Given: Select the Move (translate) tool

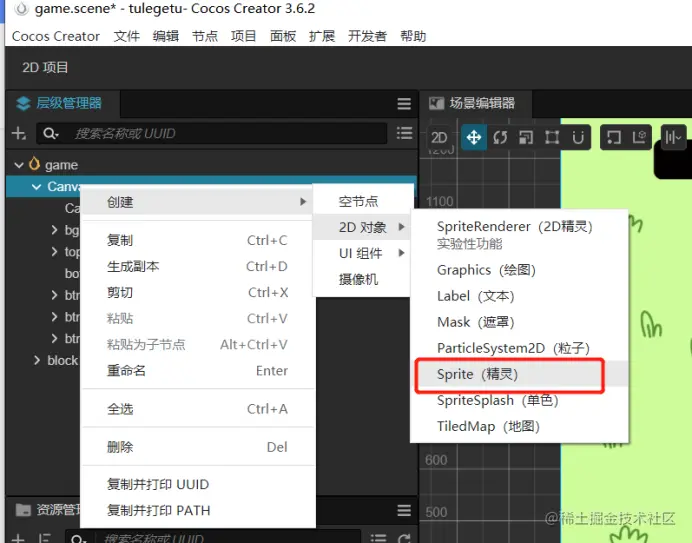Looking at the screenshot, I should [474, 137].
